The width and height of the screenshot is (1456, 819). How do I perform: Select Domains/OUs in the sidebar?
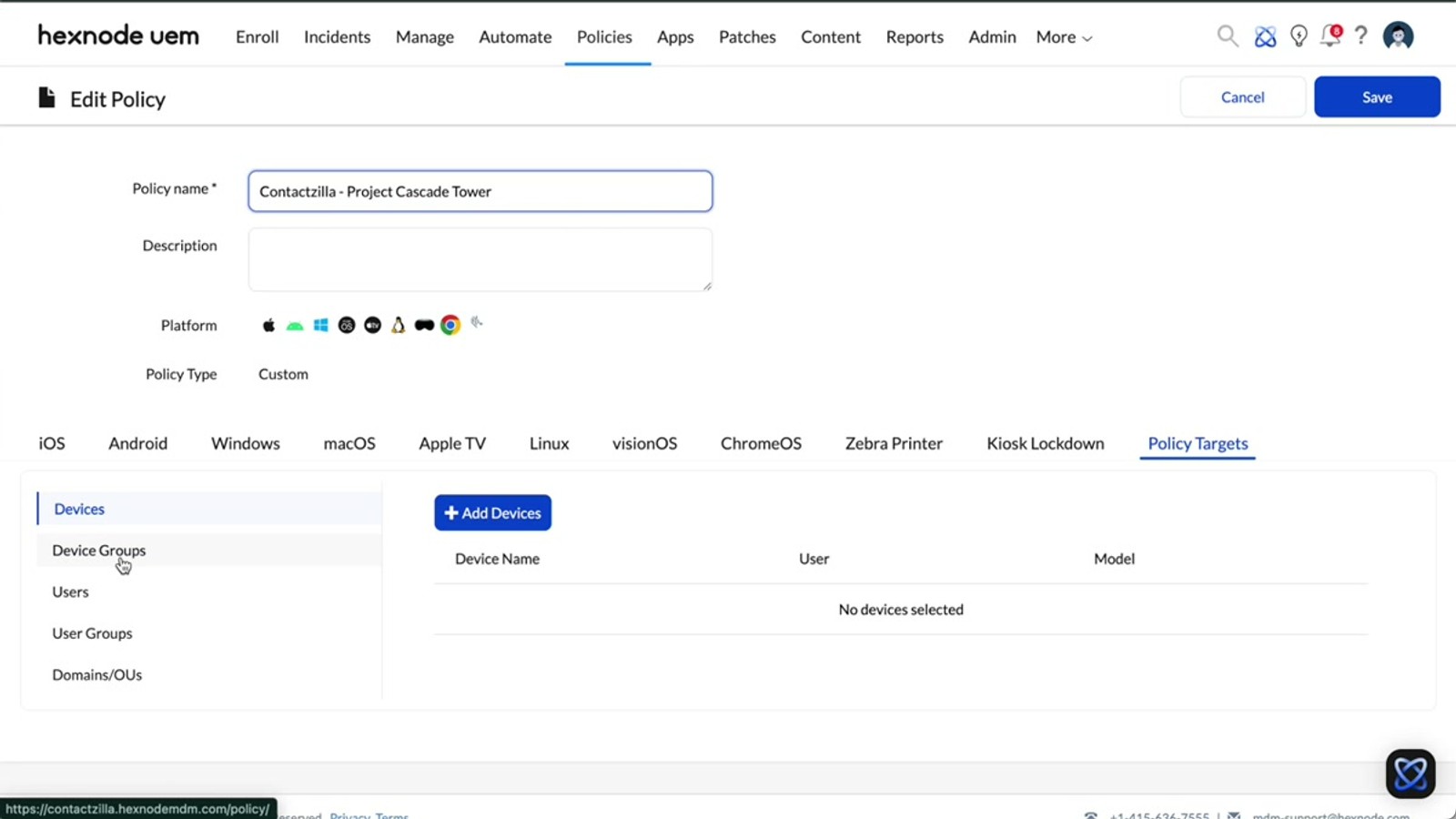pyautogui.click(x=209, y=674)
